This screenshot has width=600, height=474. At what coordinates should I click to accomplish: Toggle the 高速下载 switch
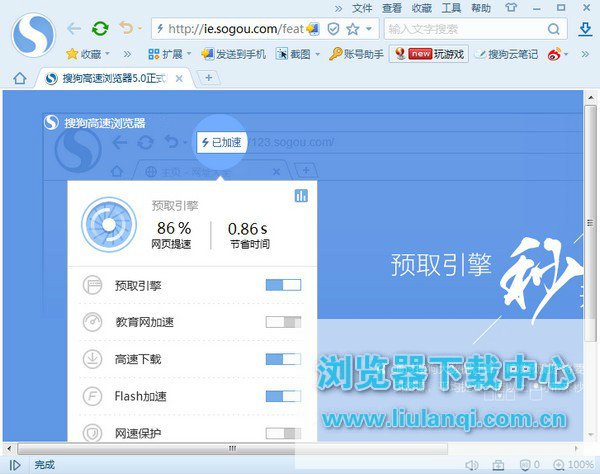coord(283,359)
